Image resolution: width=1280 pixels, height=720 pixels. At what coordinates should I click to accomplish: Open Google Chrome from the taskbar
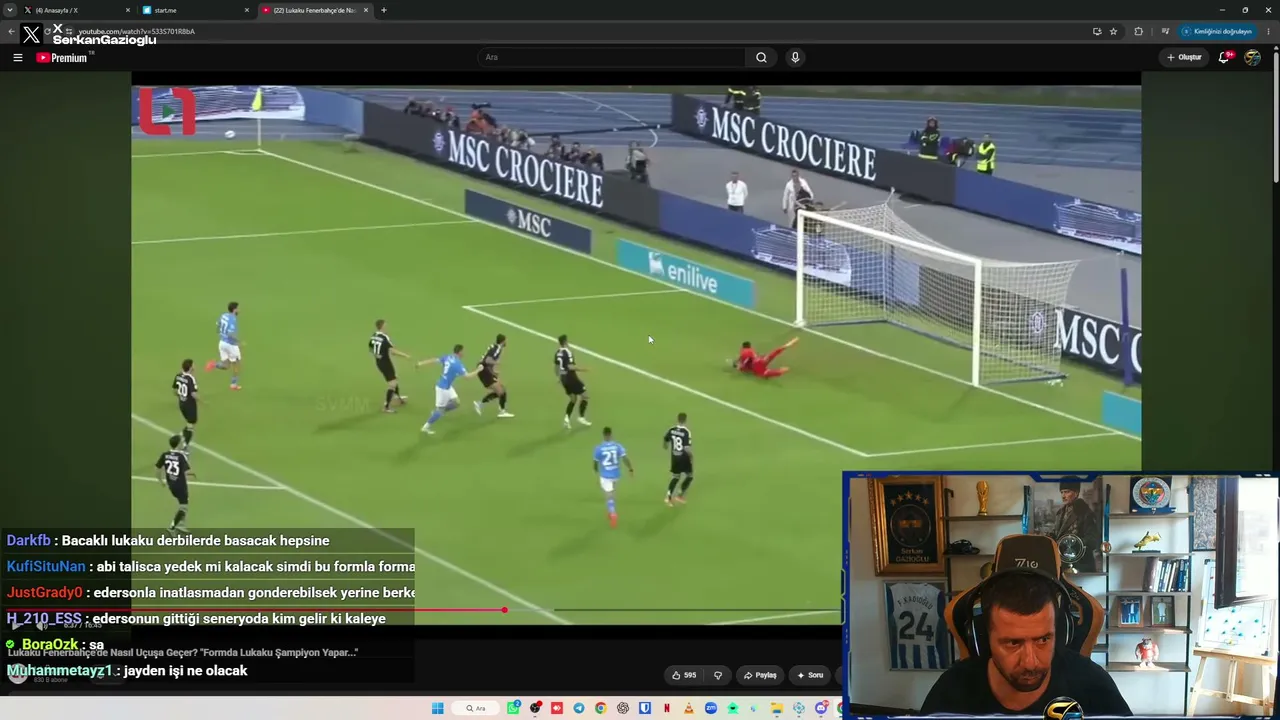click(x=601, y=708)
